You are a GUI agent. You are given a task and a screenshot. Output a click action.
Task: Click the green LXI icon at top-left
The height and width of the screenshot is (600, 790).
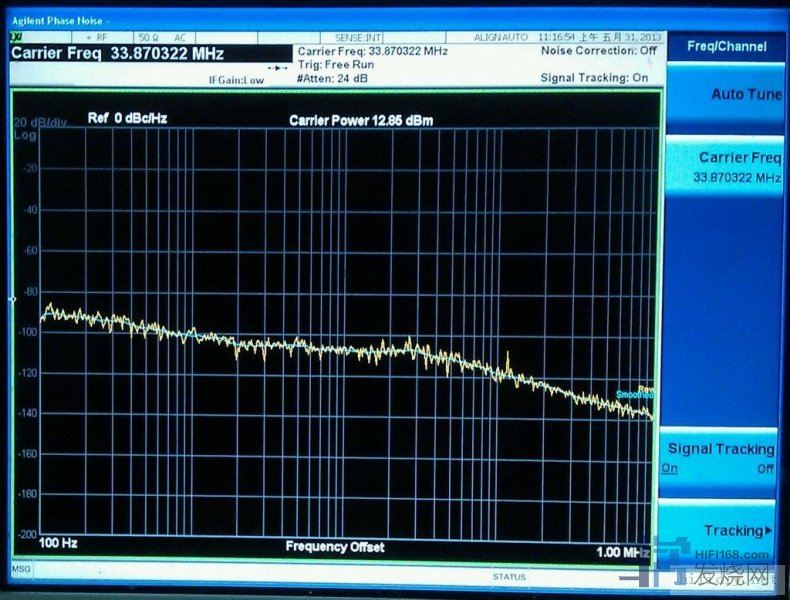pos(16,37)
